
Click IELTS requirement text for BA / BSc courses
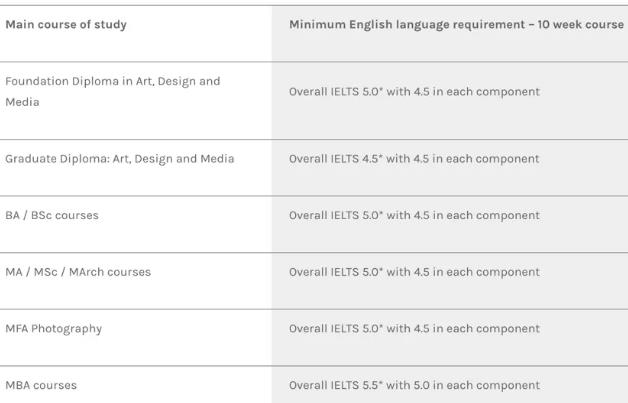click(415, 215)
